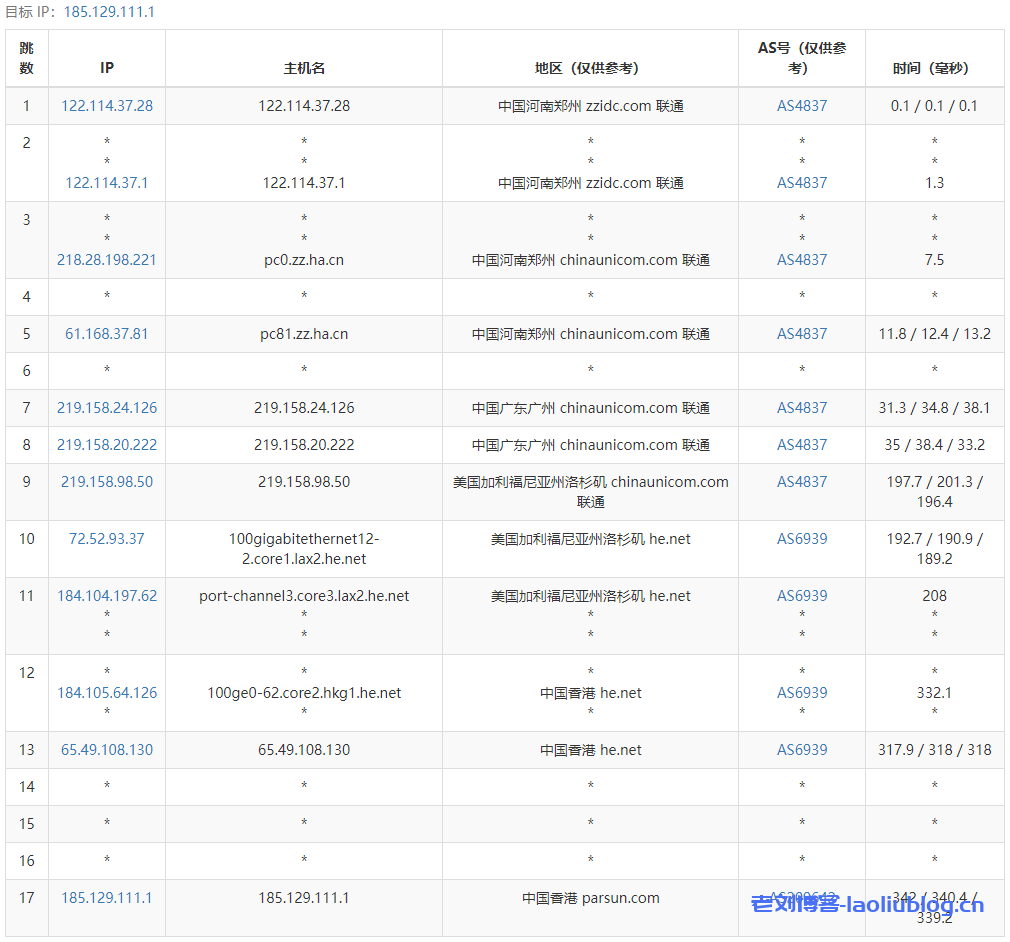Open the AS6939 link on hop 10

[801, 538]
